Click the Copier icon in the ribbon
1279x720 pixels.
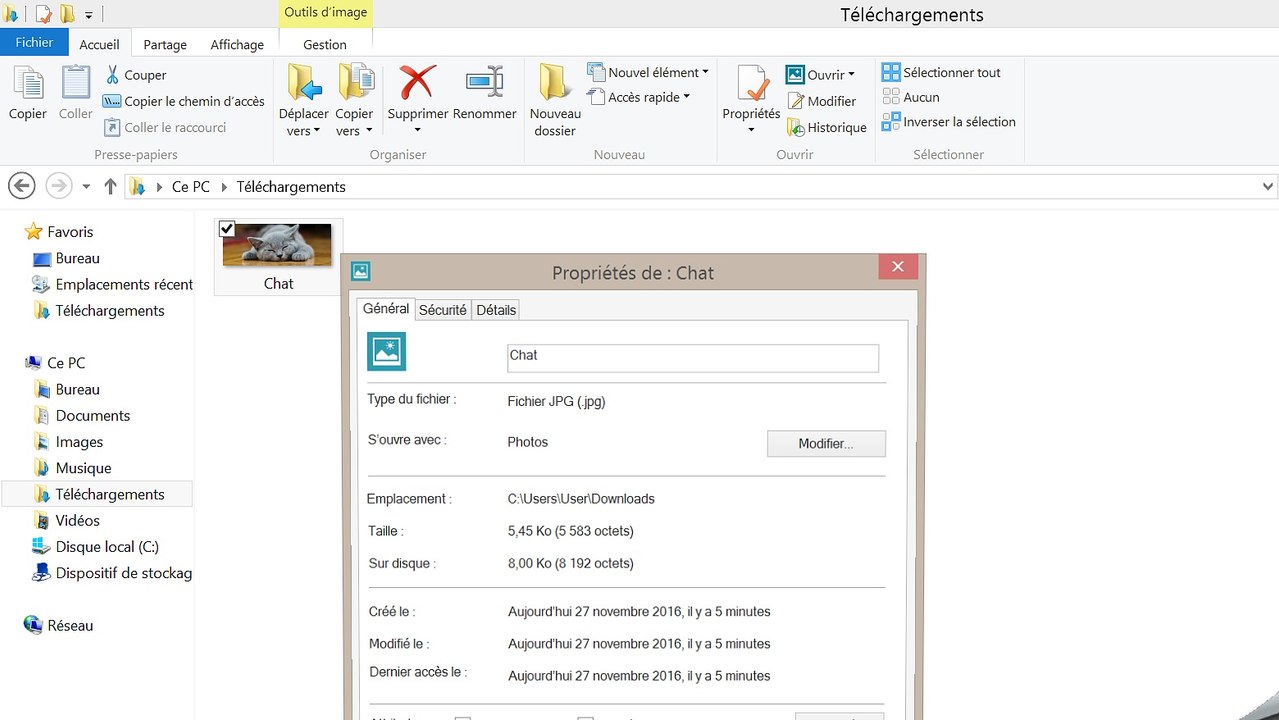[x=27, y=83]
